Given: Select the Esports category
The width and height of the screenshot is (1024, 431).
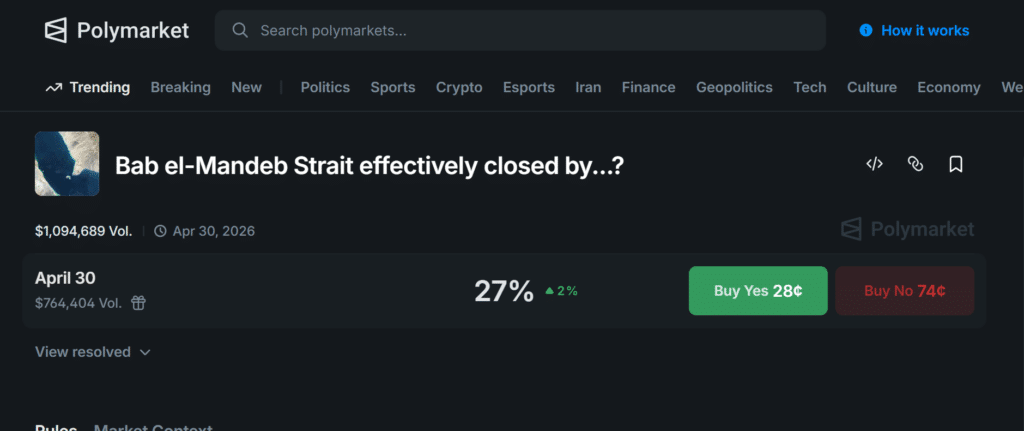Looking at the screenshot, I should point(528,87).
